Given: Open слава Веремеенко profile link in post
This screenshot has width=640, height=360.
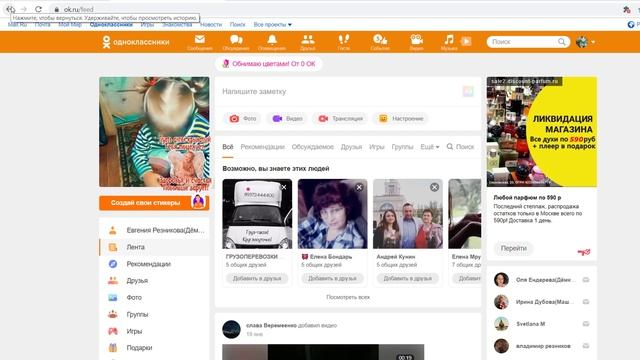Looking at the screenshot, I should [271, 325].
